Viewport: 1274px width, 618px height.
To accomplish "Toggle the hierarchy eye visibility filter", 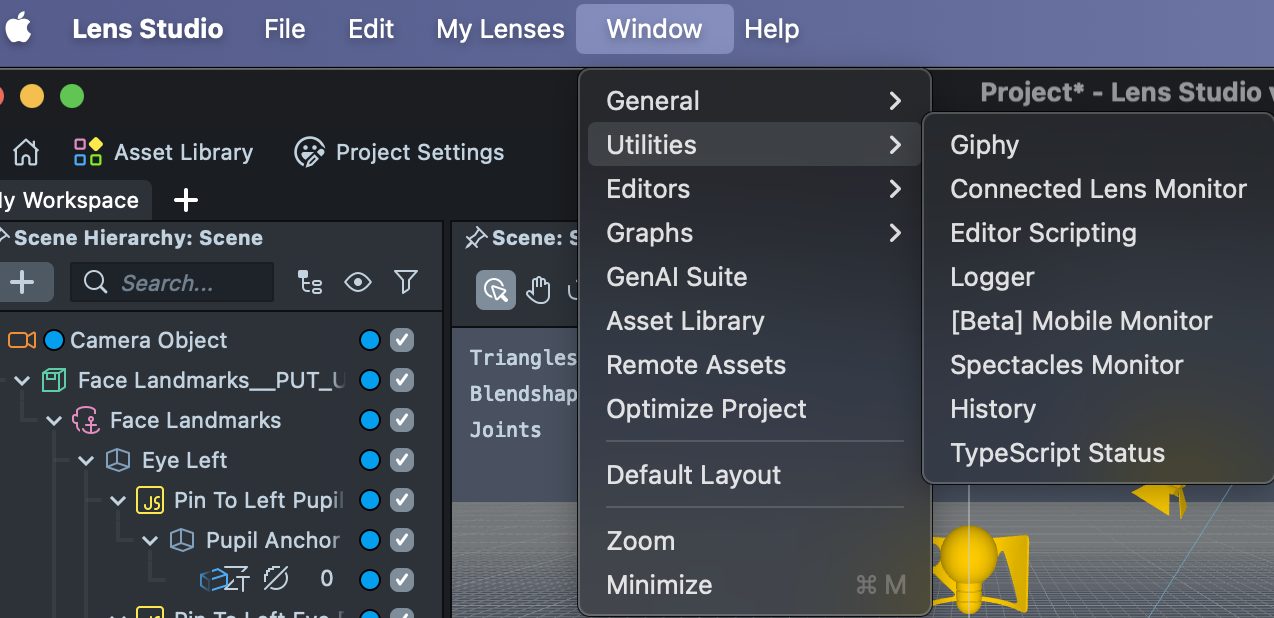I will pyautogui.click(x=358, y=283).
